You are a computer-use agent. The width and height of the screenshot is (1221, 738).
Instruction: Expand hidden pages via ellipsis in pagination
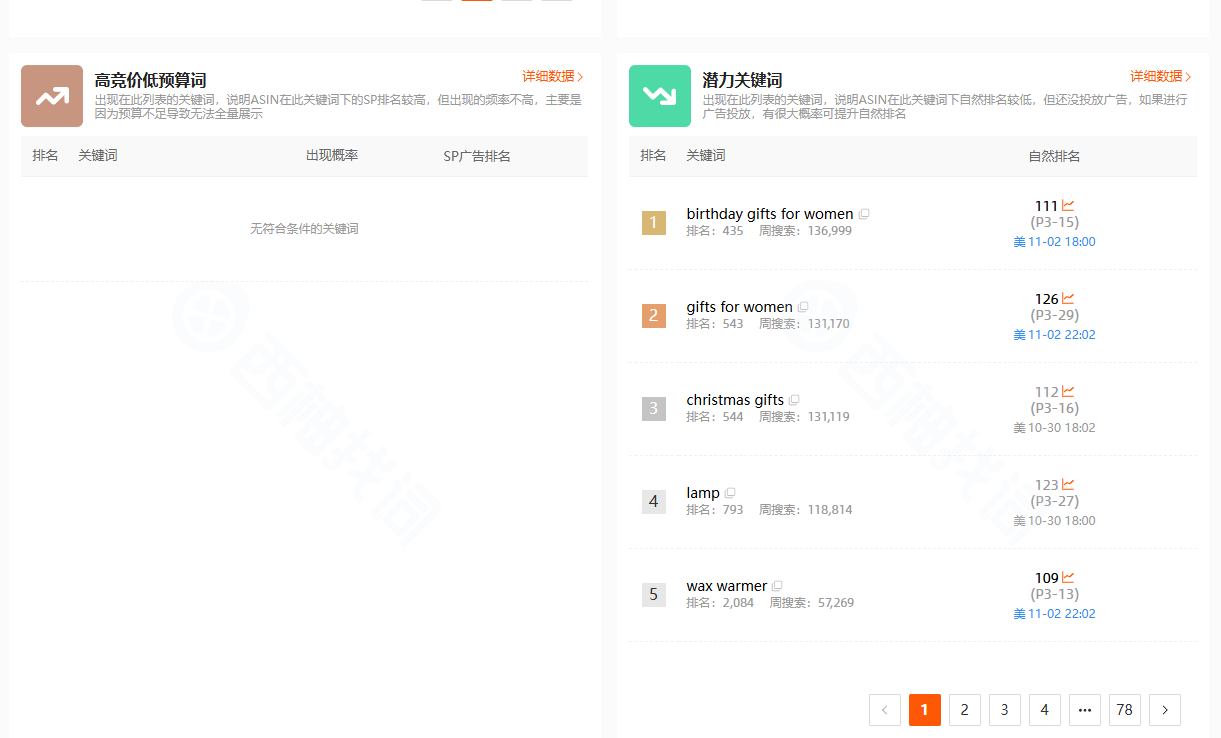[1084, 710]
